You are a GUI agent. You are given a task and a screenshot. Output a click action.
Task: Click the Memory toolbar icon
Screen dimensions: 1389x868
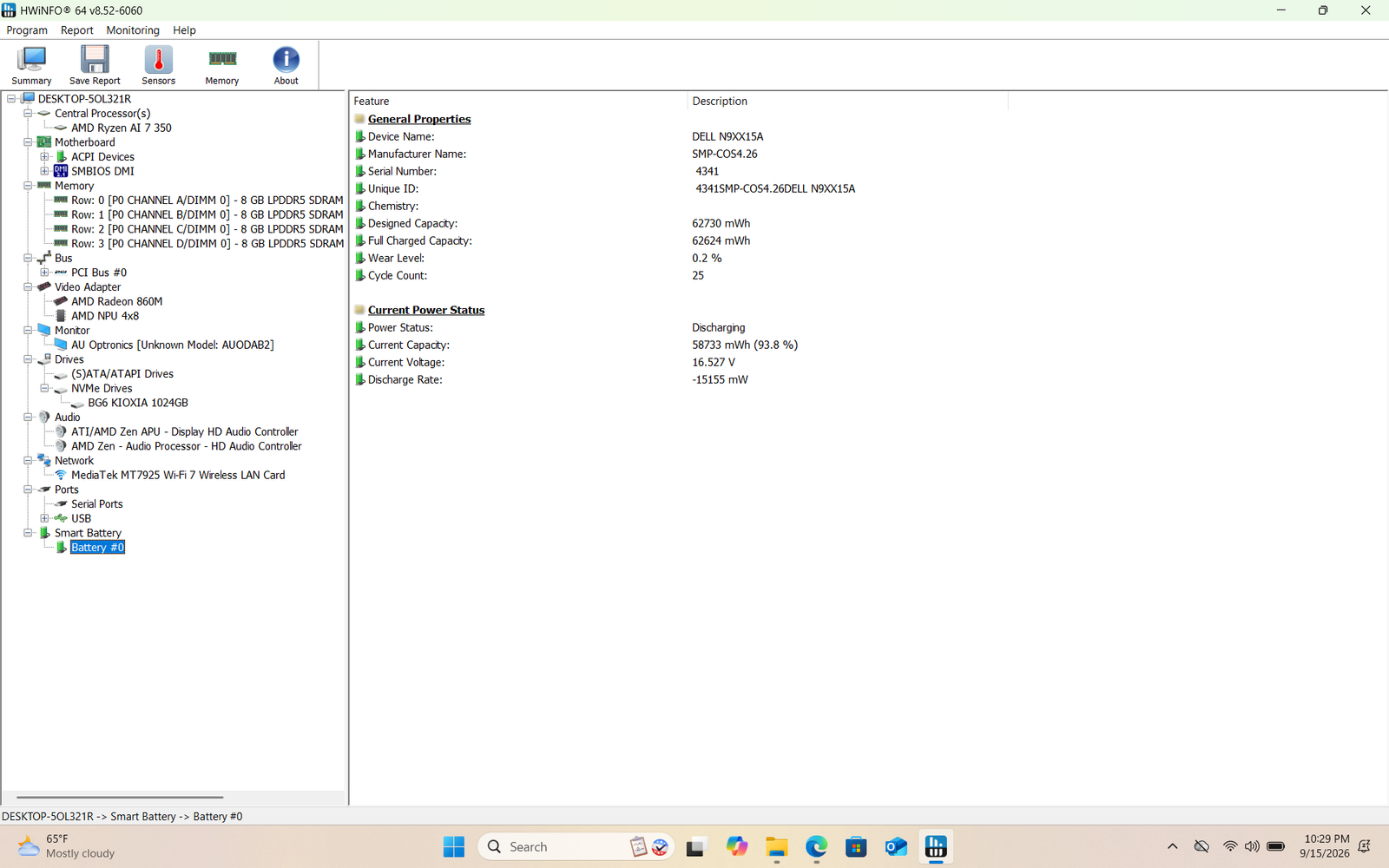222,65
